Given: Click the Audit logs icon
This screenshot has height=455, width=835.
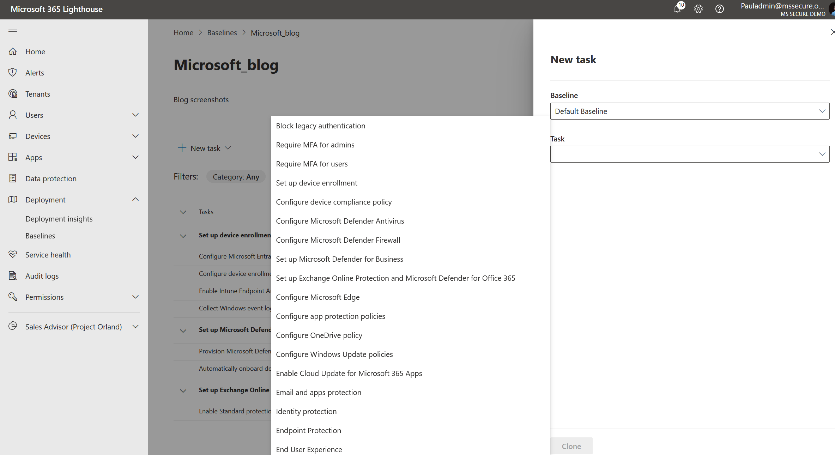Looking at the screenshot, I should pos(13,276).
